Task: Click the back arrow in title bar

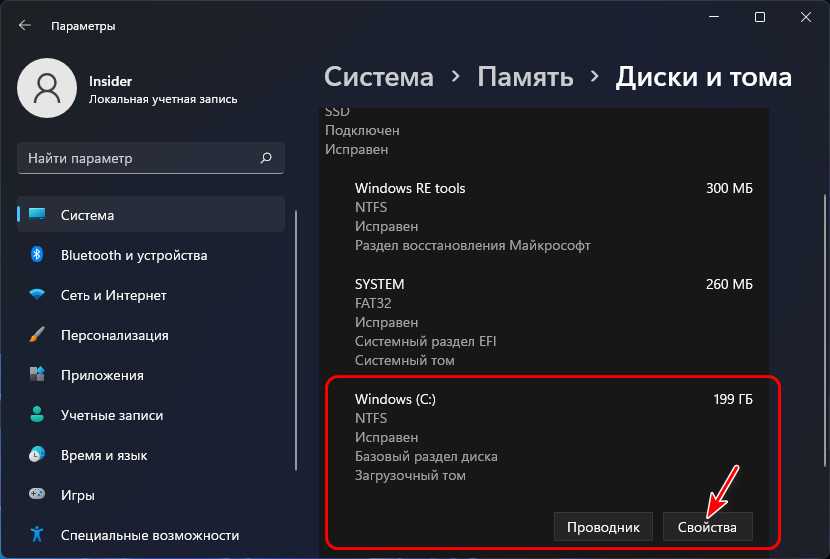Action: (25, 25)
